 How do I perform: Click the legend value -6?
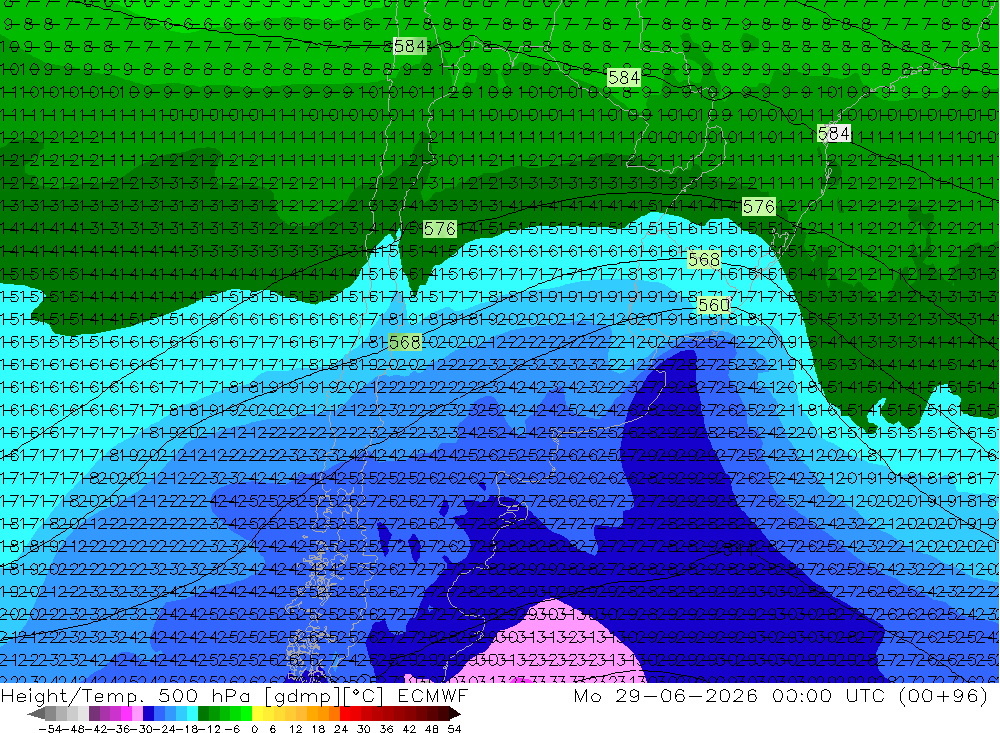pos(232,729)
